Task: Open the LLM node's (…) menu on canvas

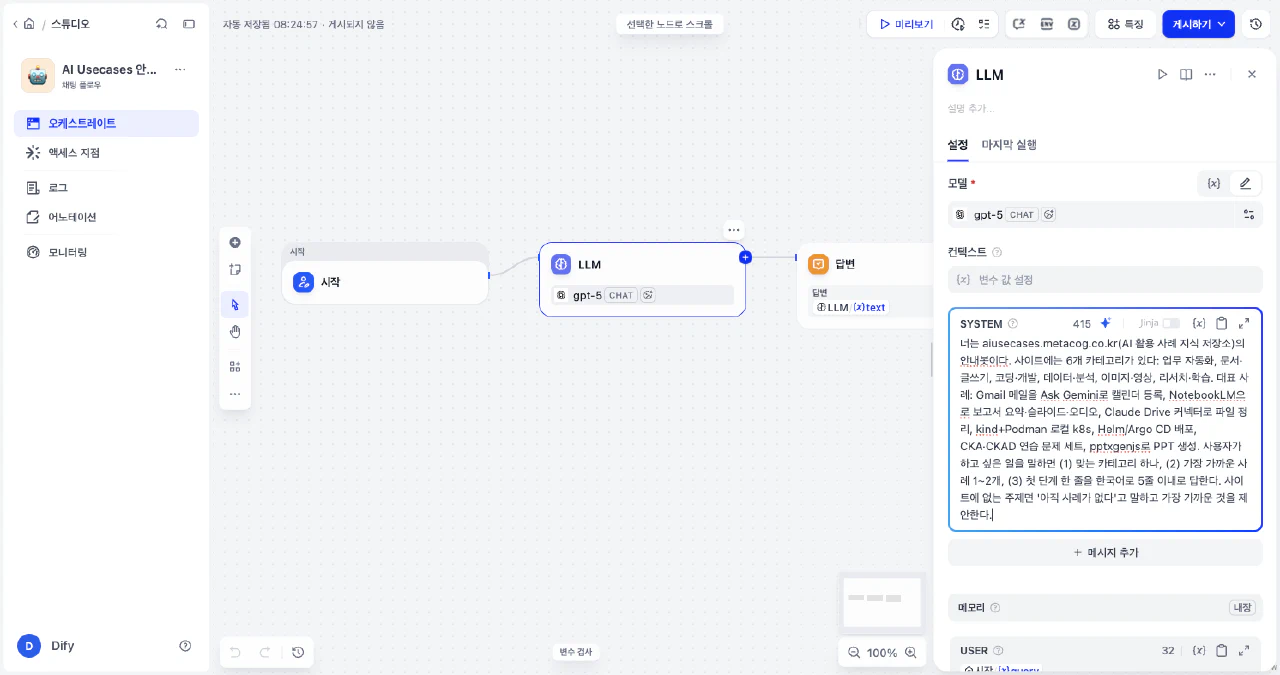Action: click(x=733, y=229)
